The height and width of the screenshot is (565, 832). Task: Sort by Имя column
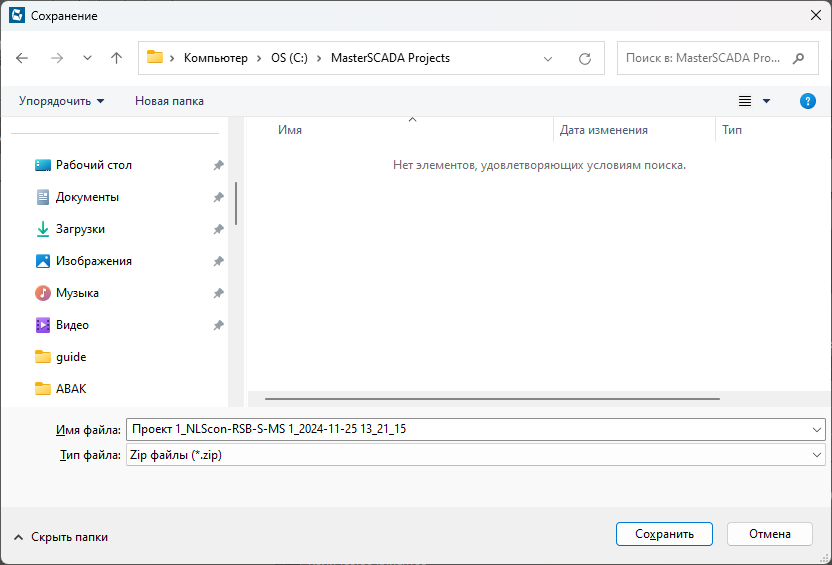point(290,130)
